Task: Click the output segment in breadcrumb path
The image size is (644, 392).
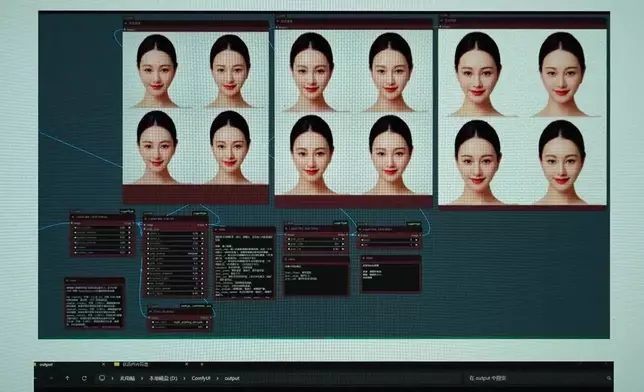Action: pyautogui.click(x=232, y=378)
